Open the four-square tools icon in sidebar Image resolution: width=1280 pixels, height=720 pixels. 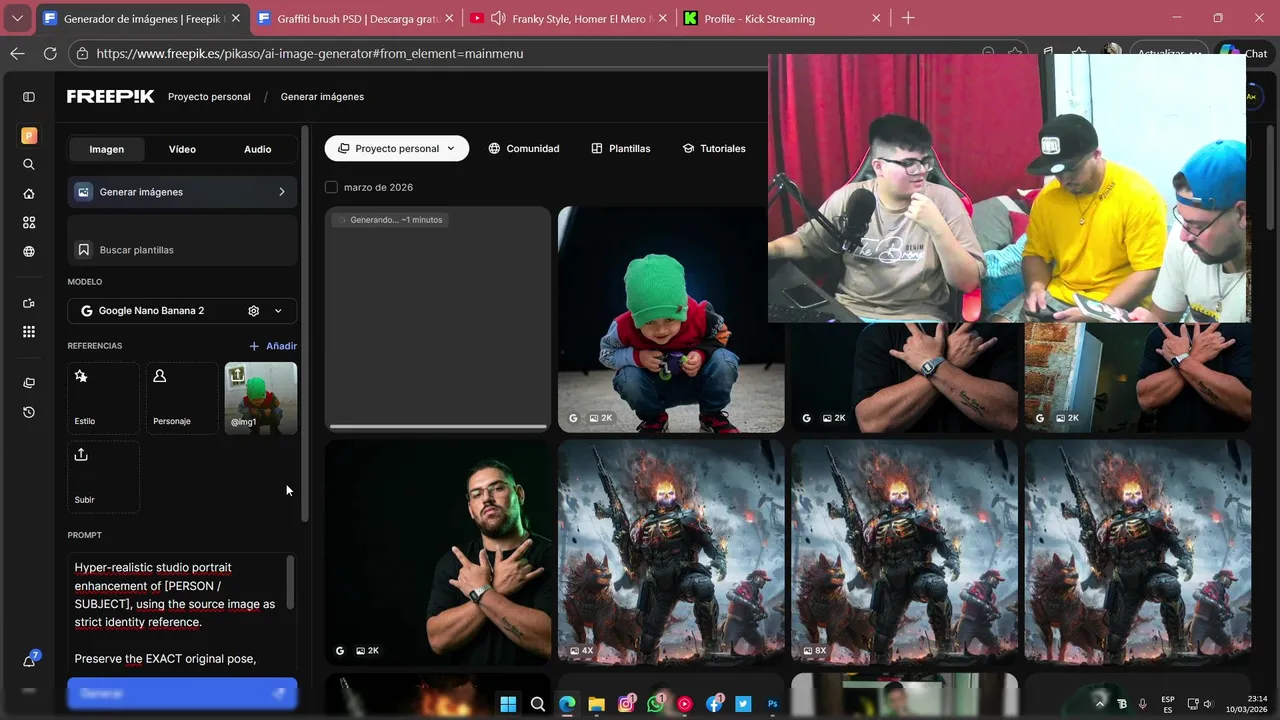(29, 223)
